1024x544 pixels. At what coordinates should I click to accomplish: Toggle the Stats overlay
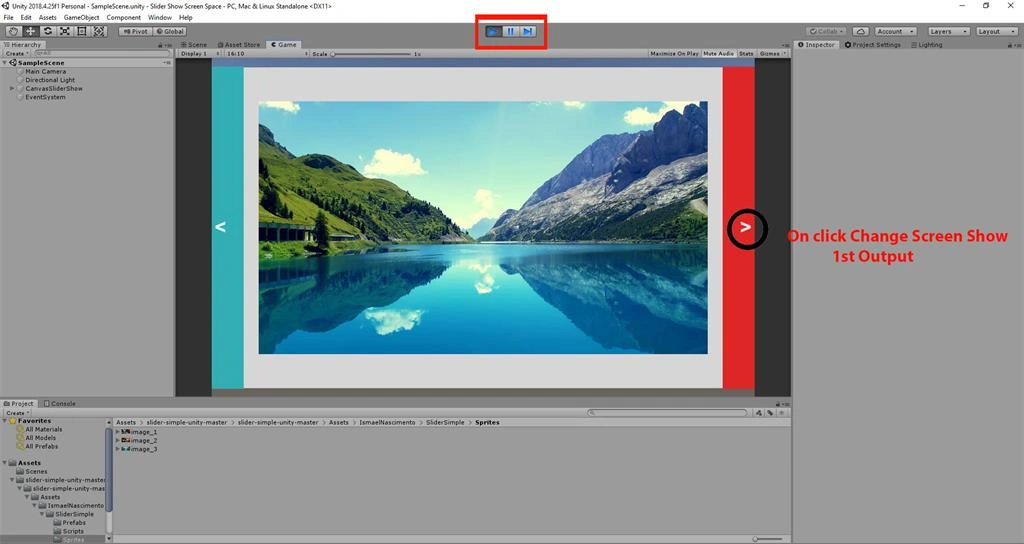[x=746, y=54]
